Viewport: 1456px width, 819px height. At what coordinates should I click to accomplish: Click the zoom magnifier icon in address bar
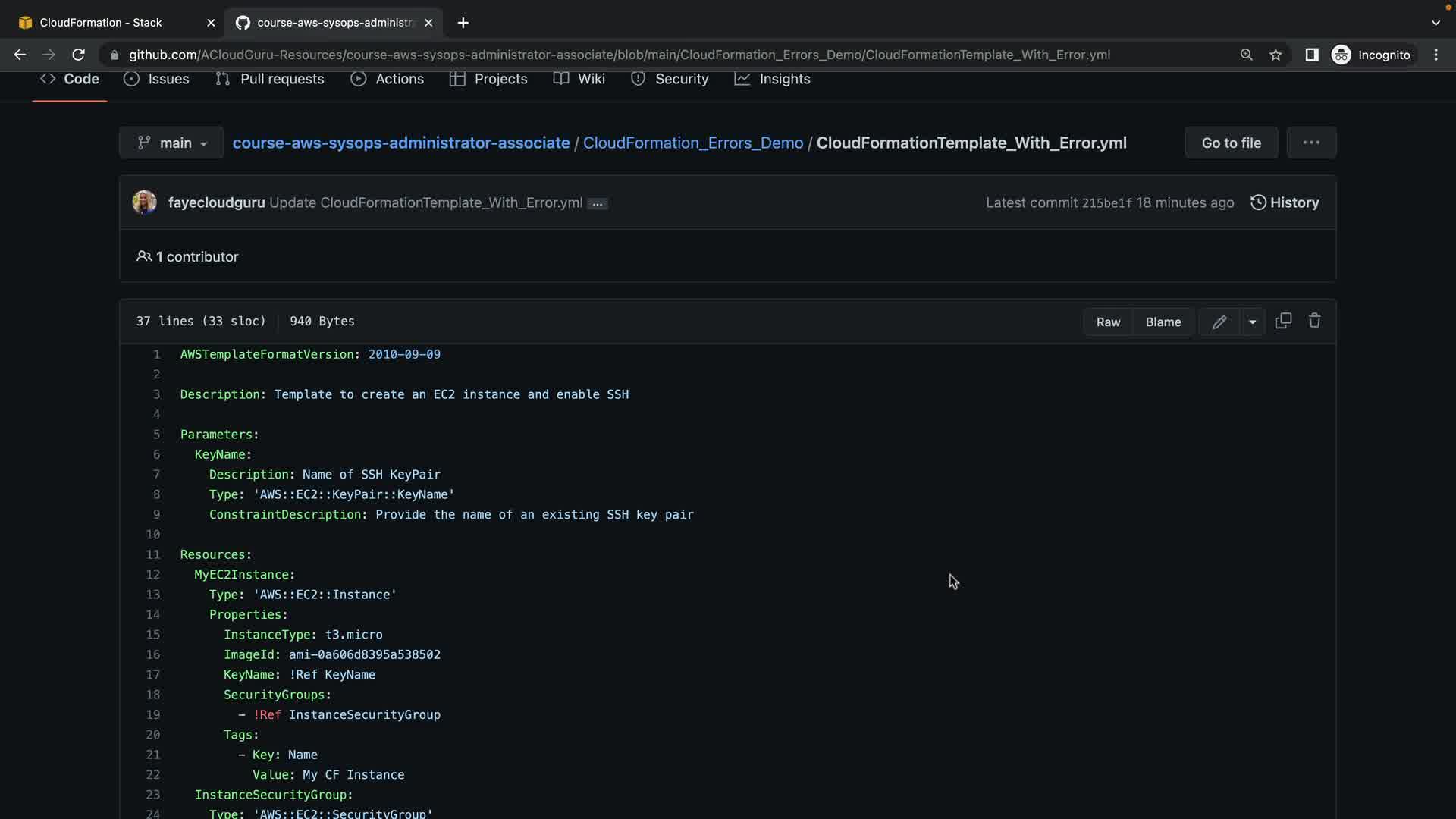click(x=1246, y=55)
